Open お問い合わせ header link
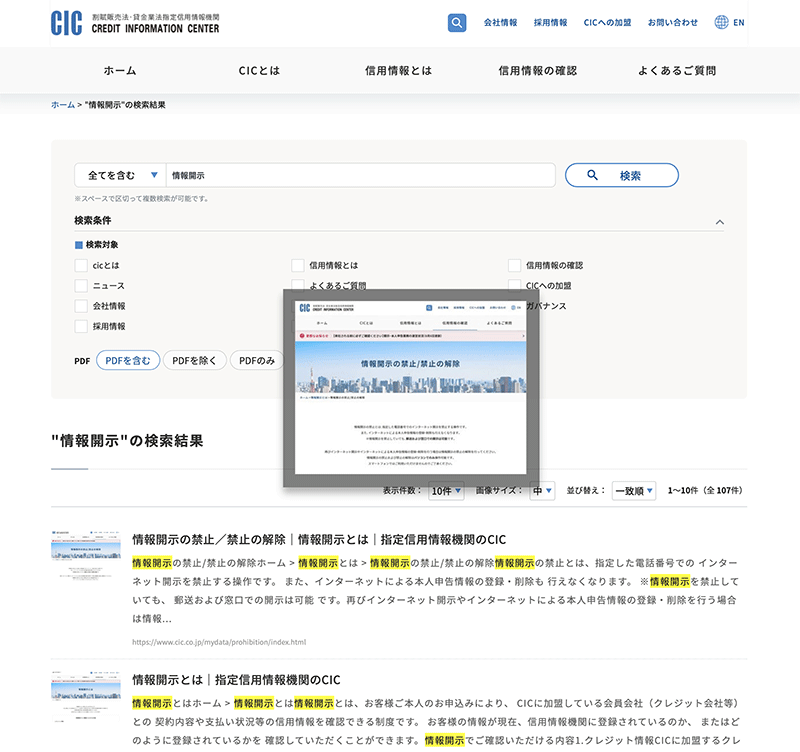 click(672, 22)
